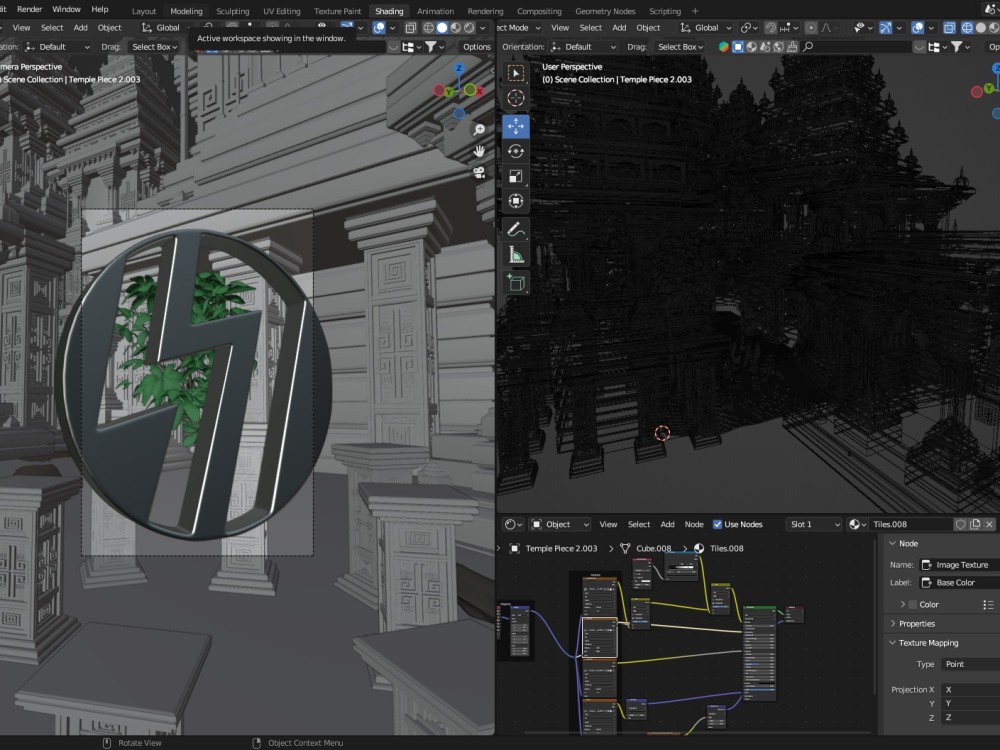Pick the Scale tool in right viewport
Image resolution: width=1000 pixels, height=750 pixels.
coord(516,176)
